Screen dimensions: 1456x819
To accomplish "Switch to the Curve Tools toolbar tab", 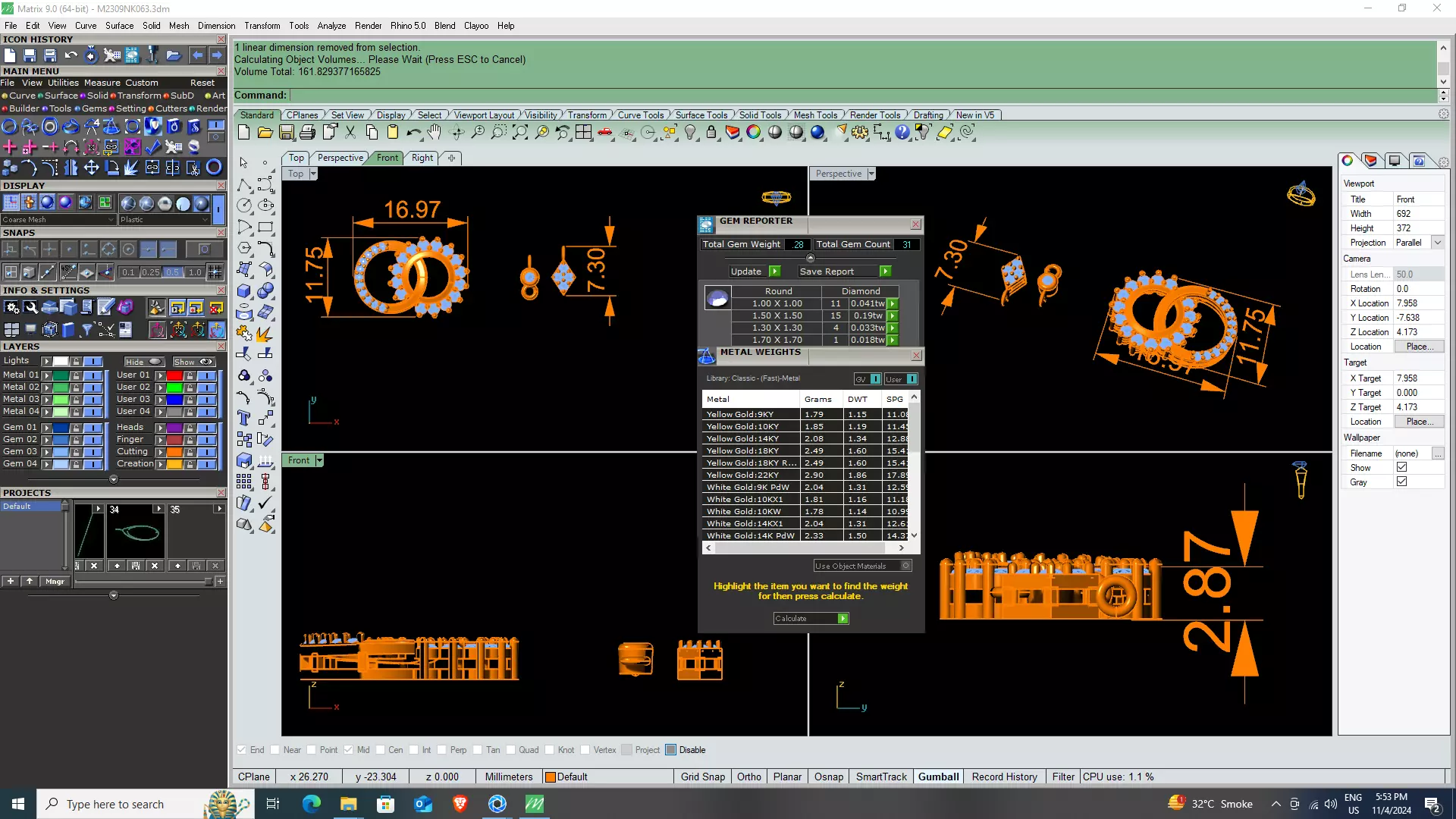I will [640, 115].
